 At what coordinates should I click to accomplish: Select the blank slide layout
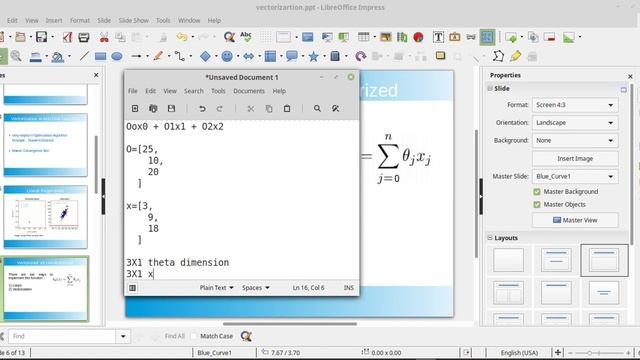click(508, 260)
